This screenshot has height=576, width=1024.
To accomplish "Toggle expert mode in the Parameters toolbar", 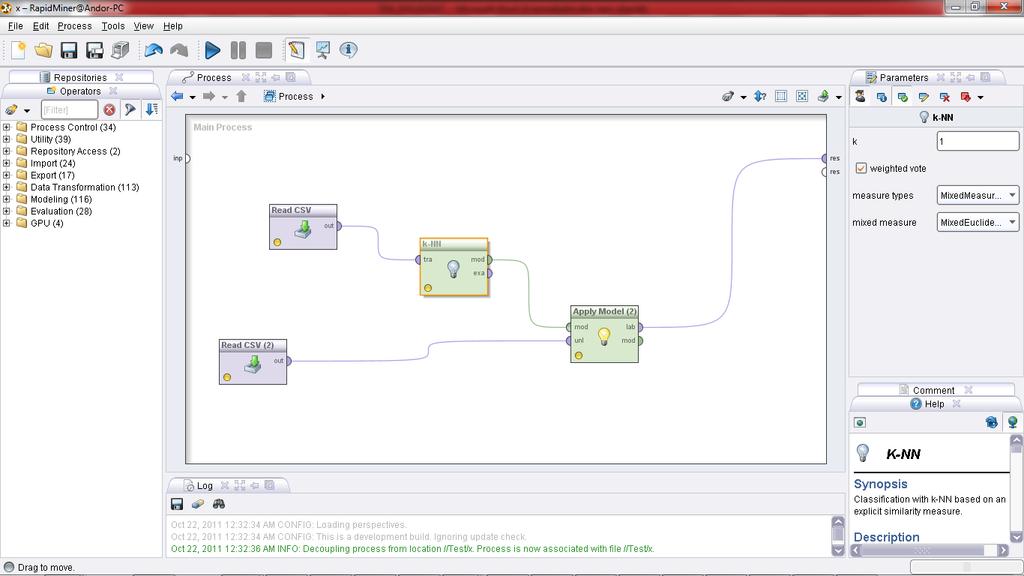I will click(861, 97).
